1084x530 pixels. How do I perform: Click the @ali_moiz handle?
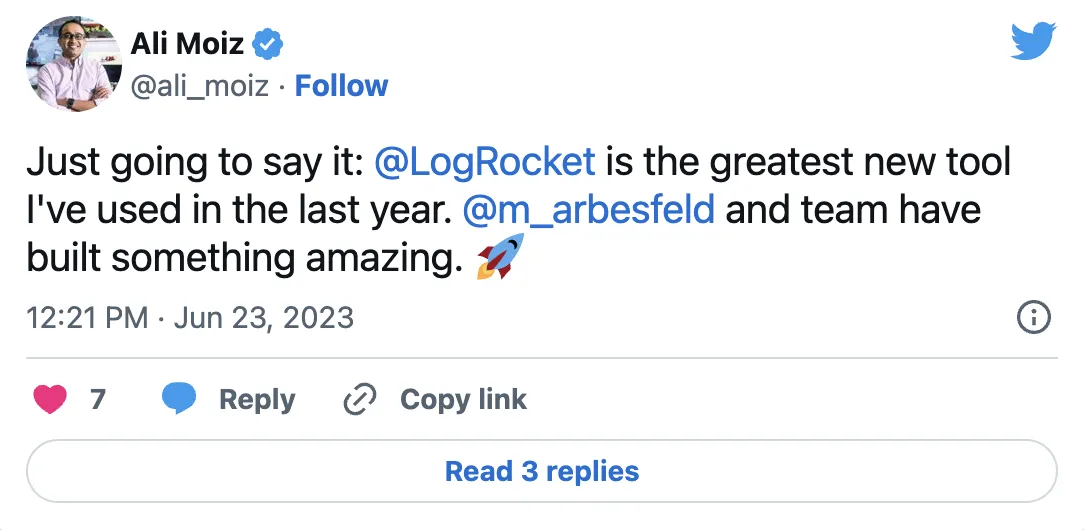[200, 86]
